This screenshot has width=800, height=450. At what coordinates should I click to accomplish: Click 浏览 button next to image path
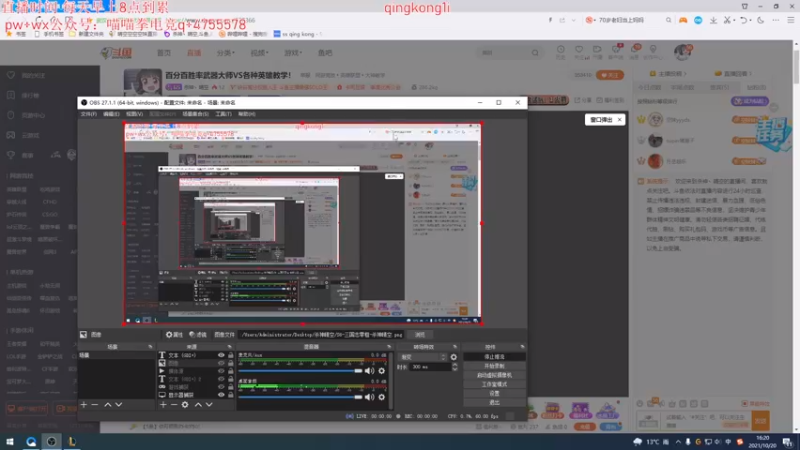tap(420, 335)
